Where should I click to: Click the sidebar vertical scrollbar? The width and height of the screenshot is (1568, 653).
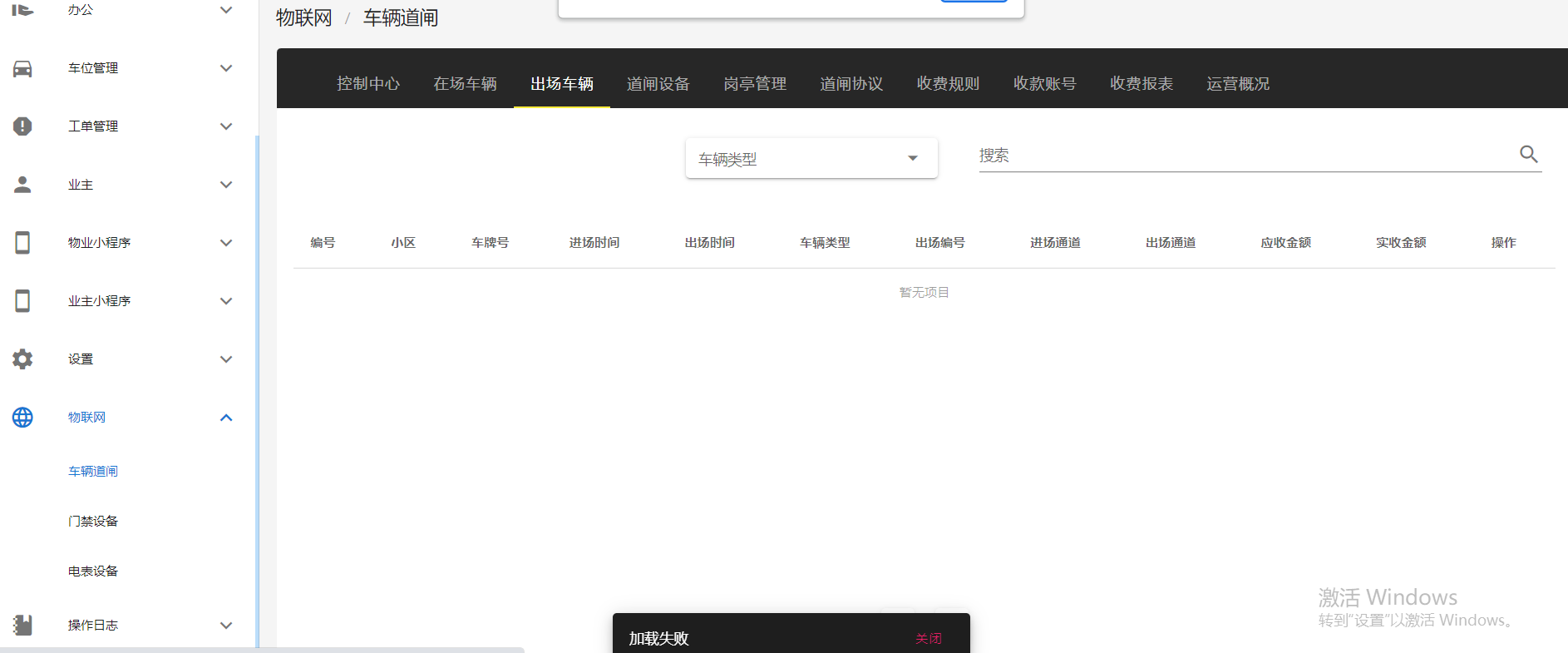click(257, 391)
